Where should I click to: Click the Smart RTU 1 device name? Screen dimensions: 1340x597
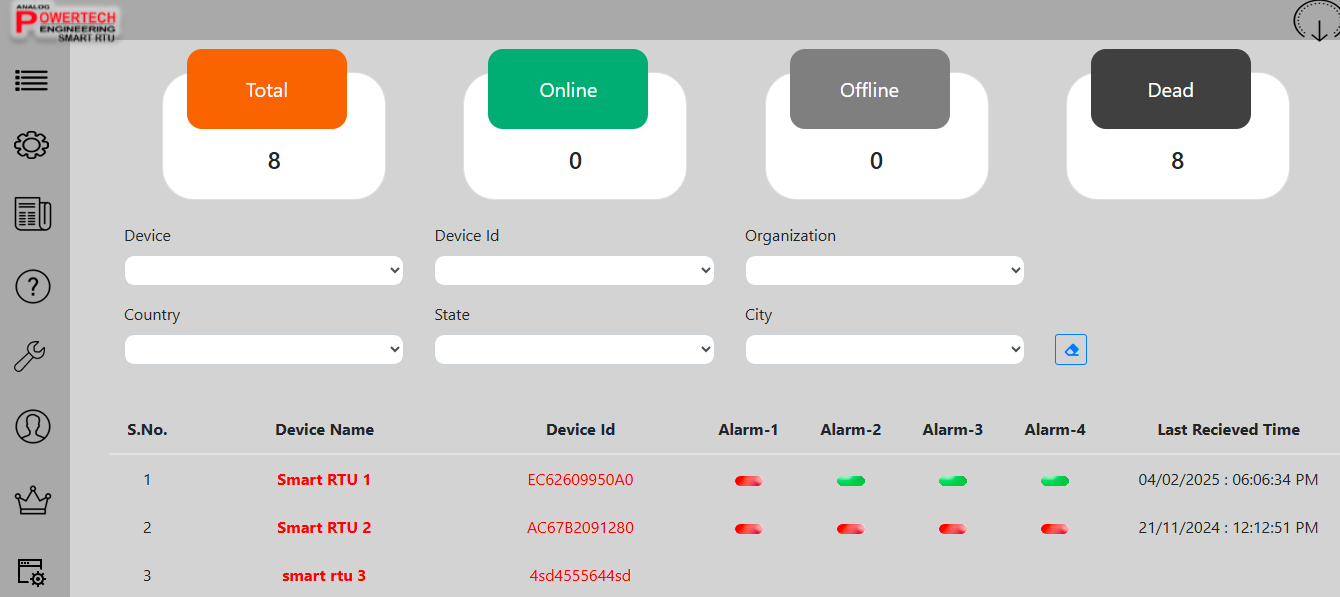coord(324,480)
